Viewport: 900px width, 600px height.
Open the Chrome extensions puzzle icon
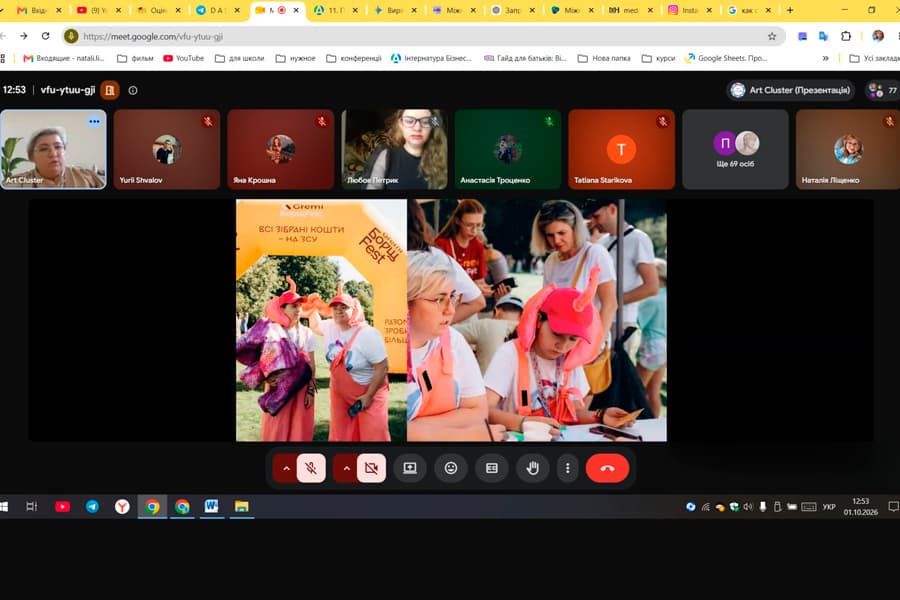tap(845, 36)
